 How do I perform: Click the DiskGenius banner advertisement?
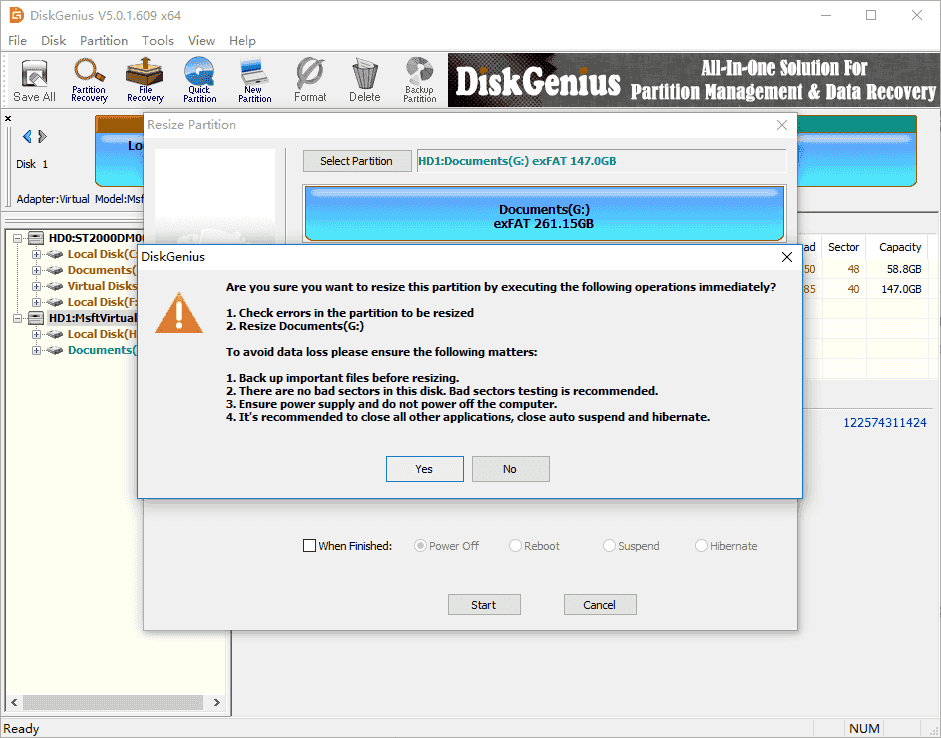(x=694, y=80)
